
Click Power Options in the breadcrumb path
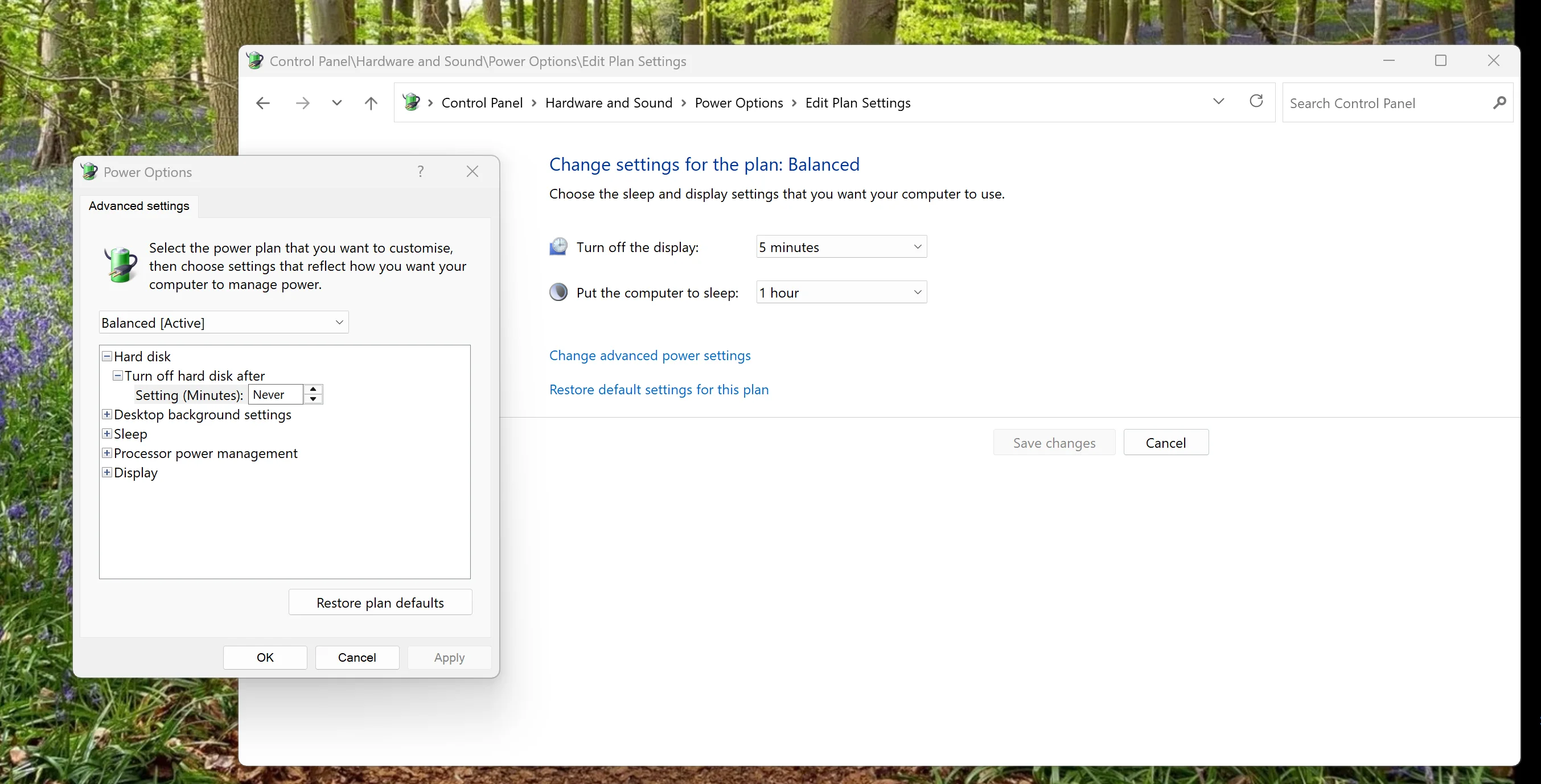click(739, 103)
